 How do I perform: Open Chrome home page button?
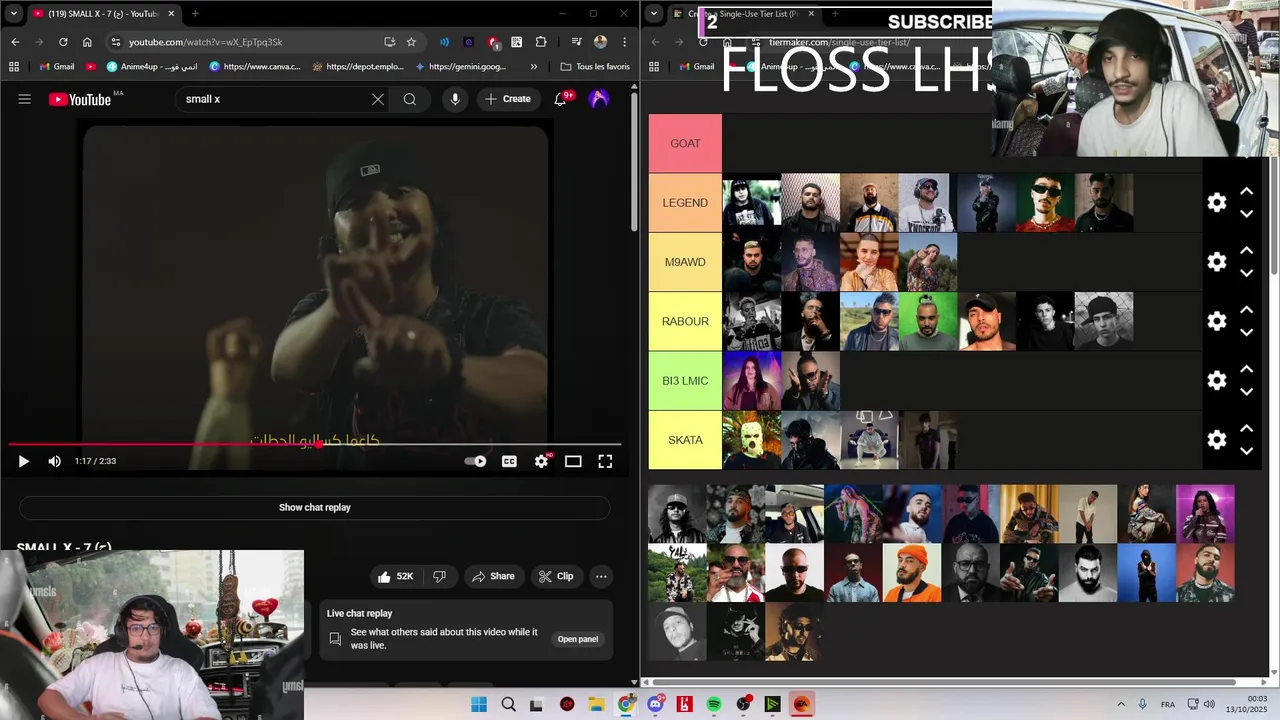87,42
